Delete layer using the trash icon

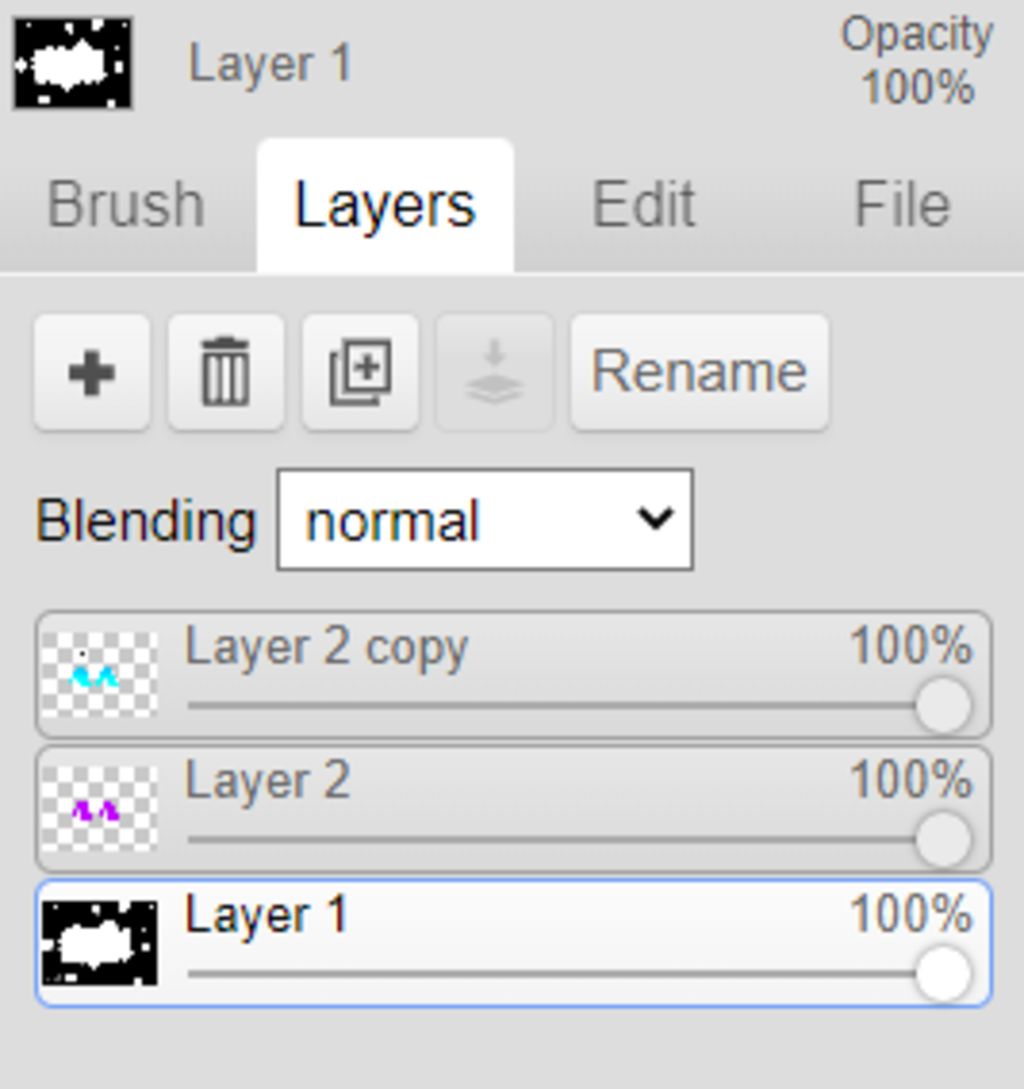[226, 372]
